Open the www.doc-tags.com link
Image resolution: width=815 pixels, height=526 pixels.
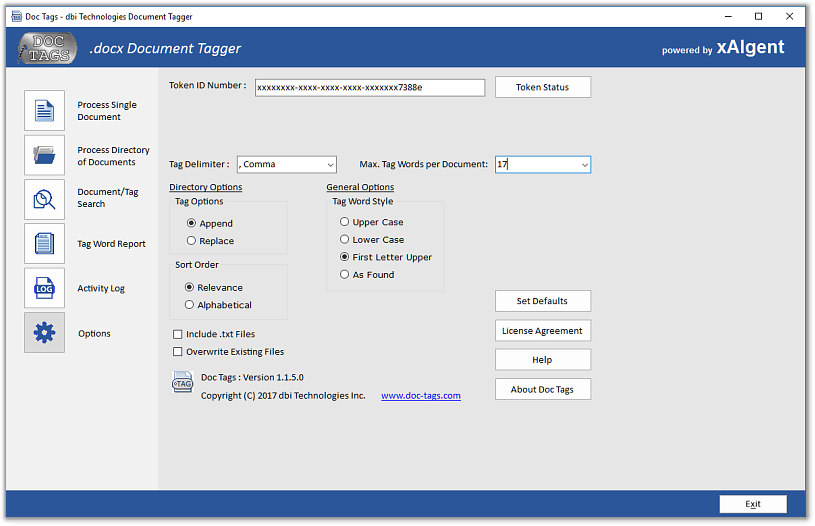pos(420,396)
